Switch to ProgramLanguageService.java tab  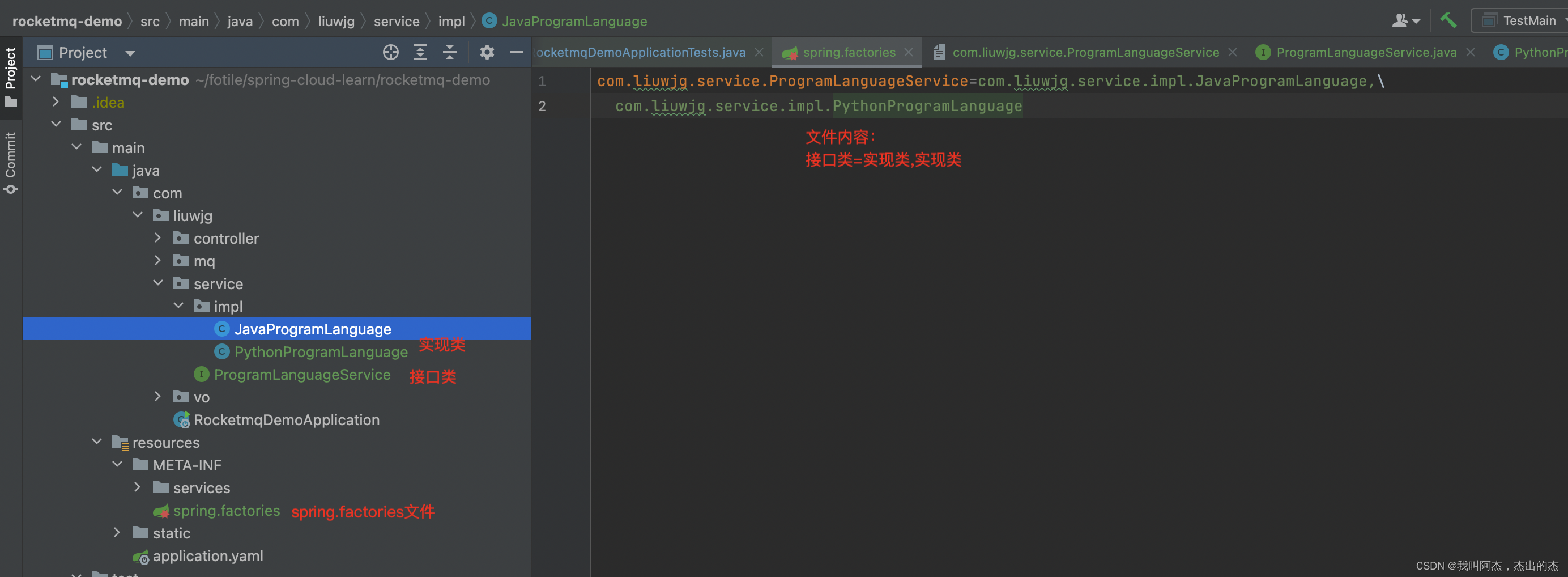pos(1366,52)
